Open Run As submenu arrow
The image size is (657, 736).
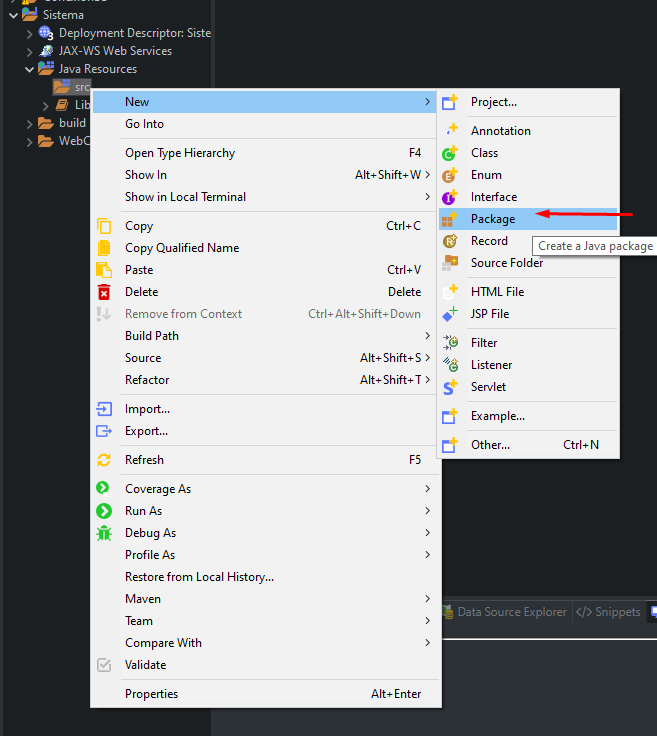coord(427,511)
